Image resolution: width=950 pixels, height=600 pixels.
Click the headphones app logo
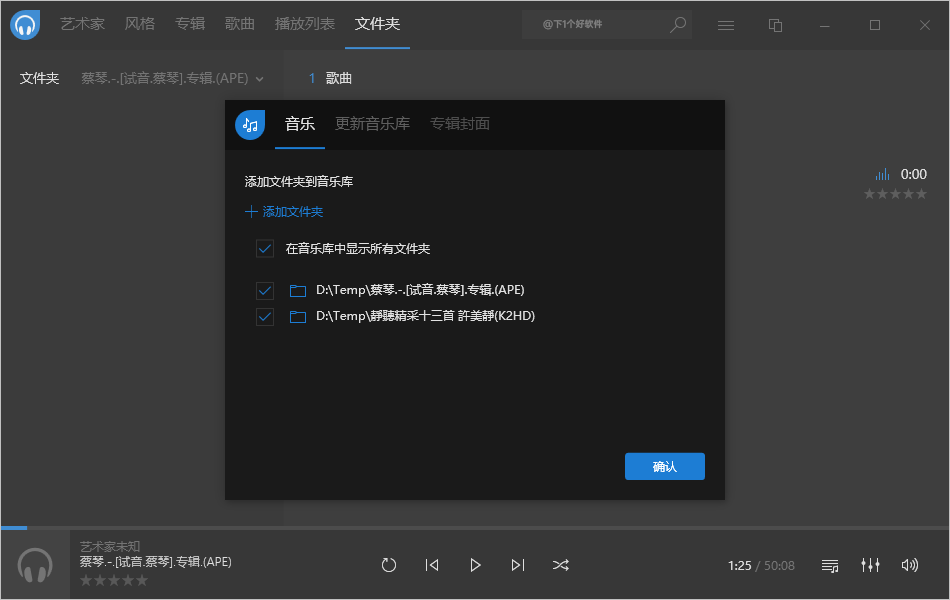[24, 23]
